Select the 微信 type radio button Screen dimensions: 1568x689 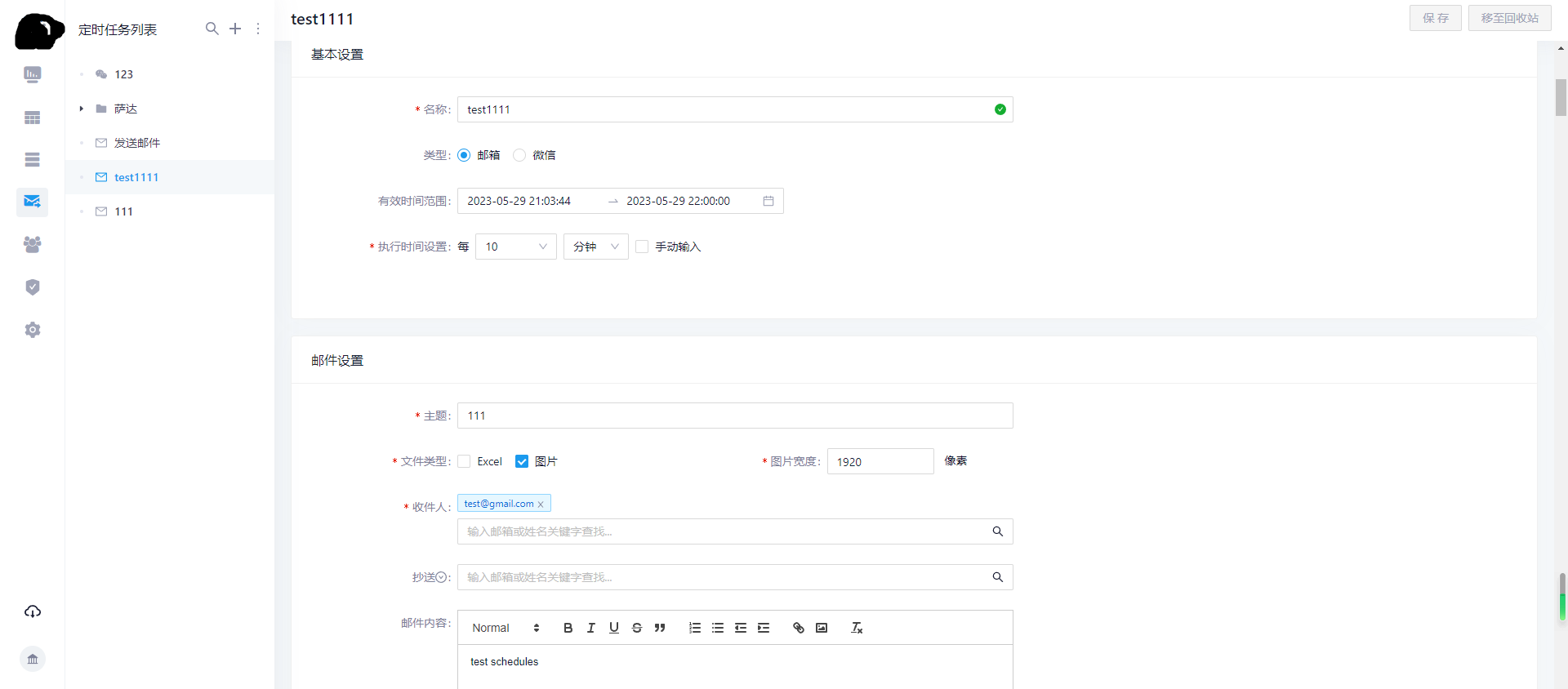pyautogui.click(x=519, y=155)
